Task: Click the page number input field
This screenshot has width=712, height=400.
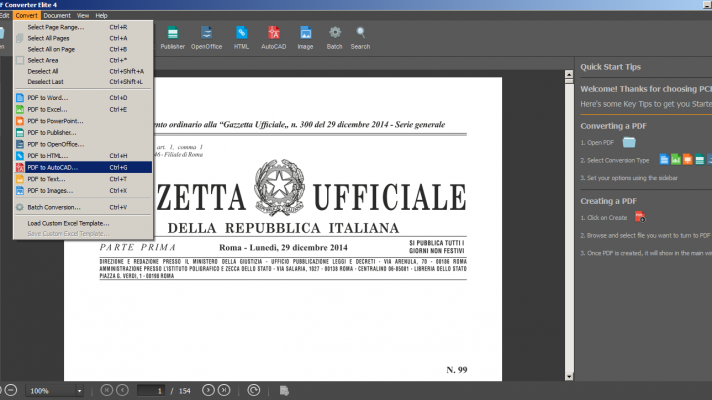Action: coord(153,390)
